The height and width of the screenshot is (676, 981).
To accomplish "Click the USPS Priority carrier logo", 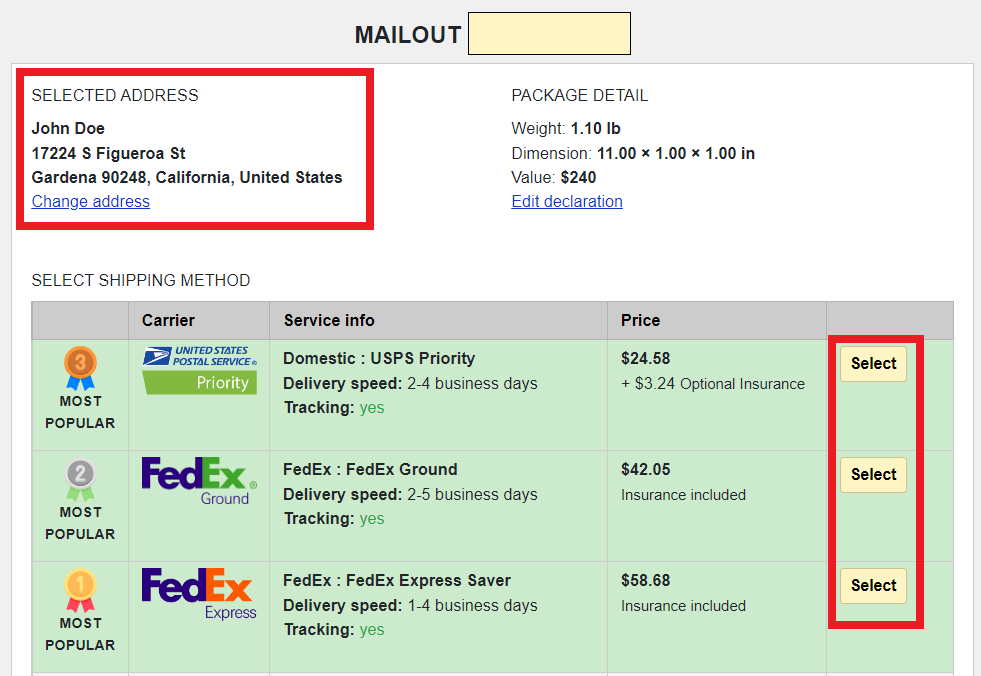I will pos(199,370).
